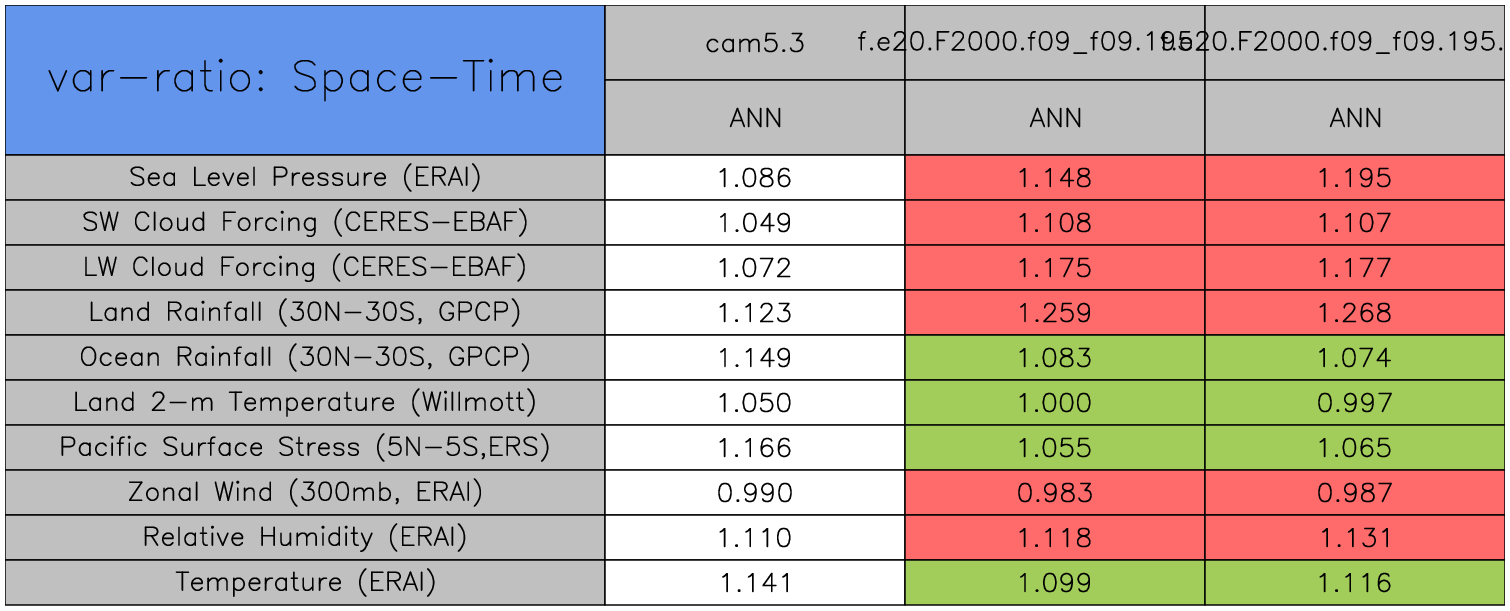Select the Relative Humidity (ERAI) label

305,537
